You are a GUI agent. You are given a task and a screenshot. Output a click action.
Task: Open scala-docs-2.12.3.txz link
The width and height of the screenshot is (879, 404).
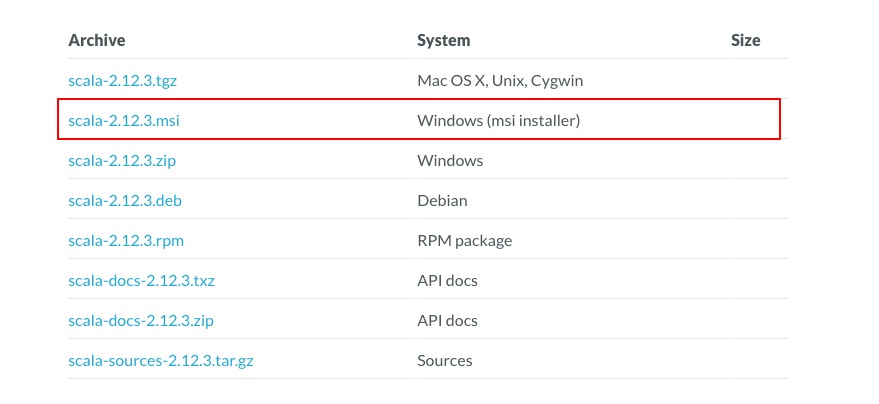click(x=141, y=281)
